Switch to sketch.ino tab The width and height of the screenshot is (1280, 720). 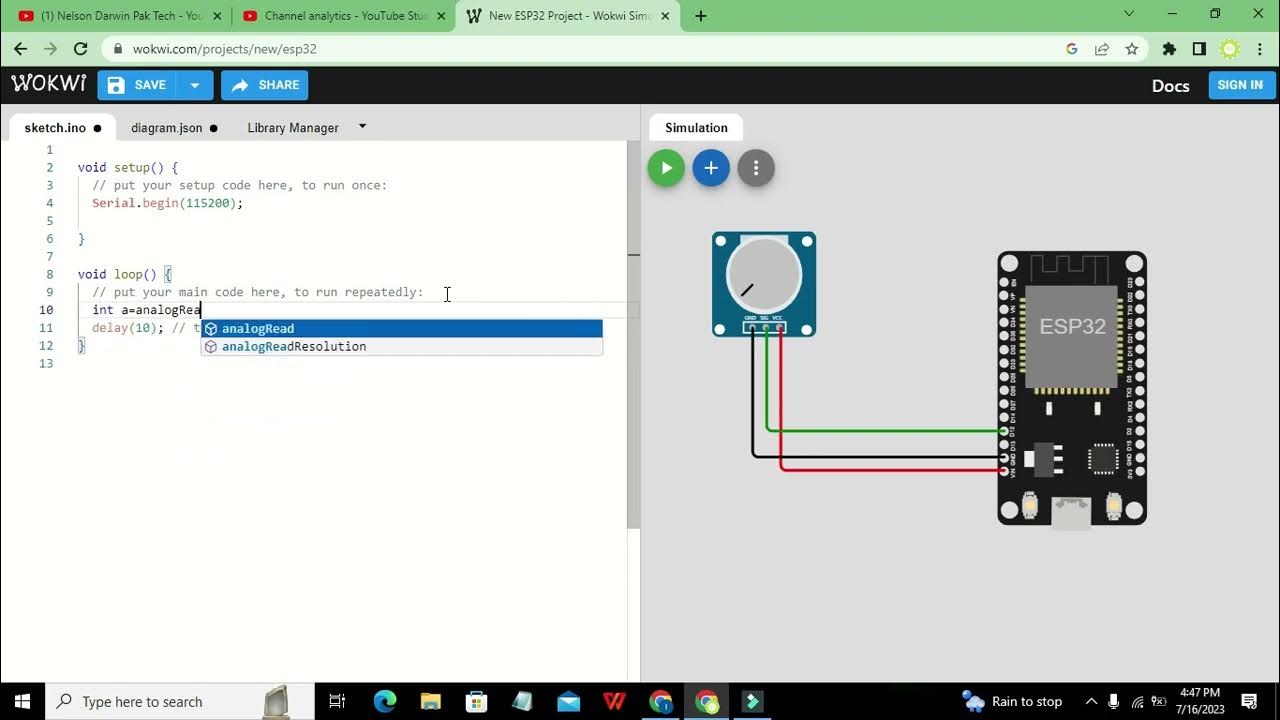[62, 128]
